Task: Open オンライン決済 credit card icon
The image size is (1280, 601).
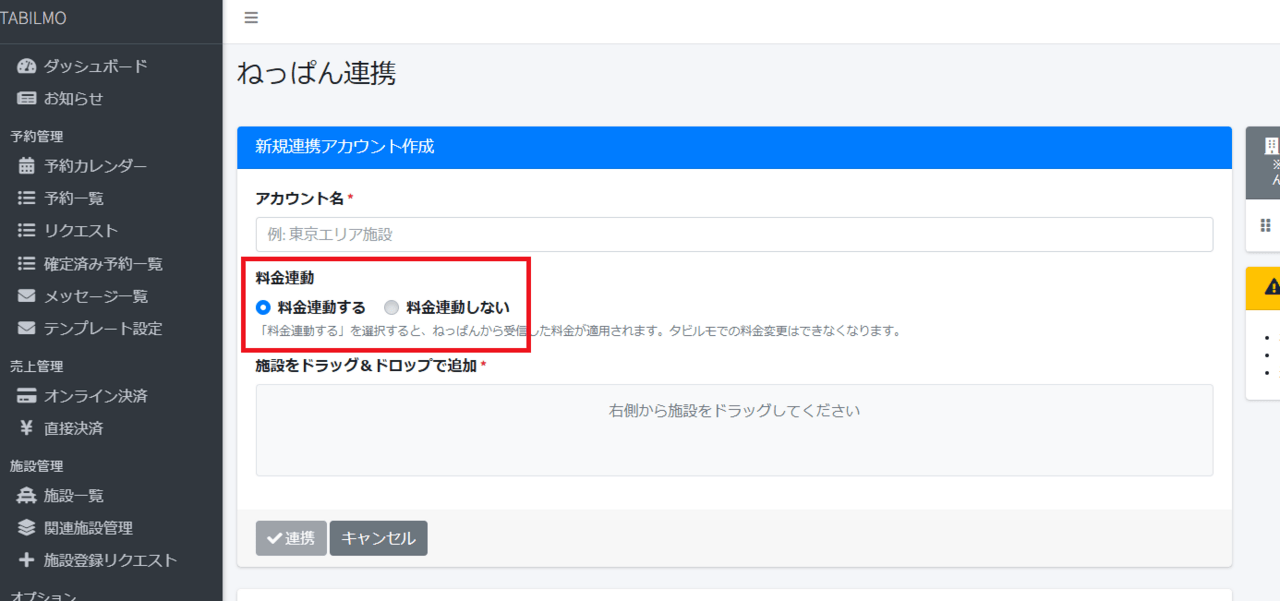Action: pyautogui.click(x=27, y=396)
